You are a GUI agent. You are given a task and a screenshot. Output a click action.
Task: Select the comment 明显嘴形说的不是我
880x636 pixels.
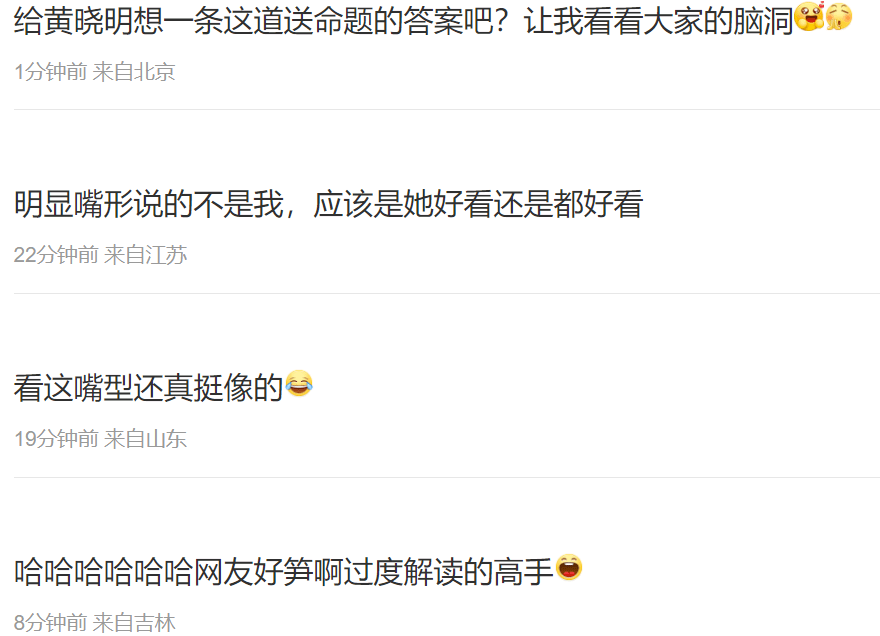[328, 204]
